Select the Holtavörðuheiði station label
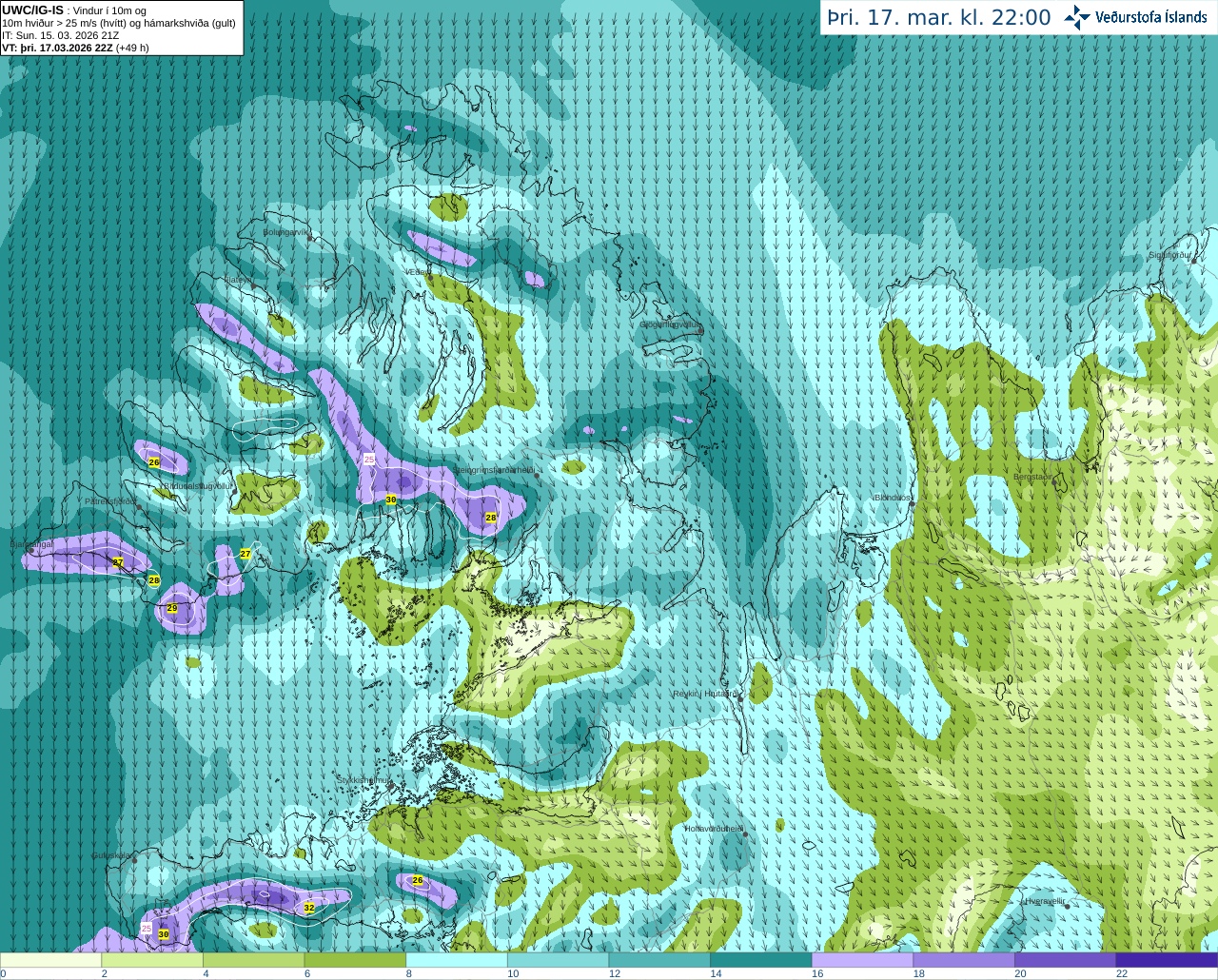 pos(714,829)
